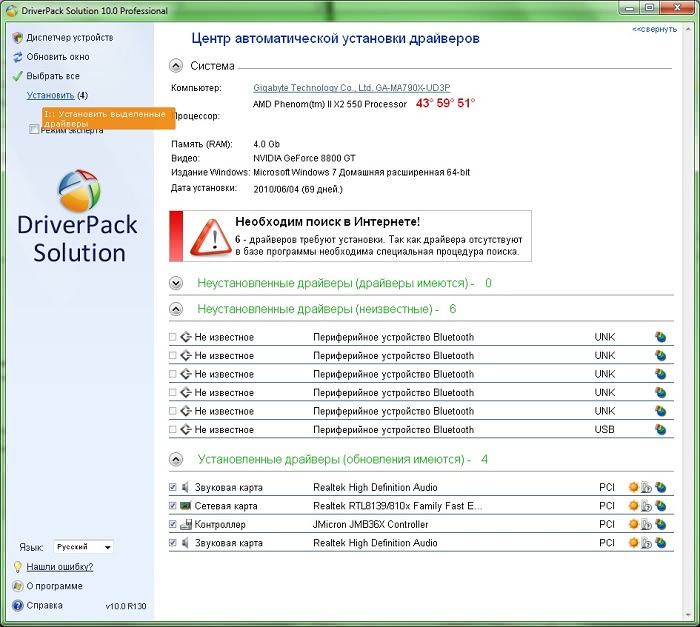700x627 pixels.
Task: Collapse Установленные драйверы (обновления имеются) section
Action: [176, 459]
